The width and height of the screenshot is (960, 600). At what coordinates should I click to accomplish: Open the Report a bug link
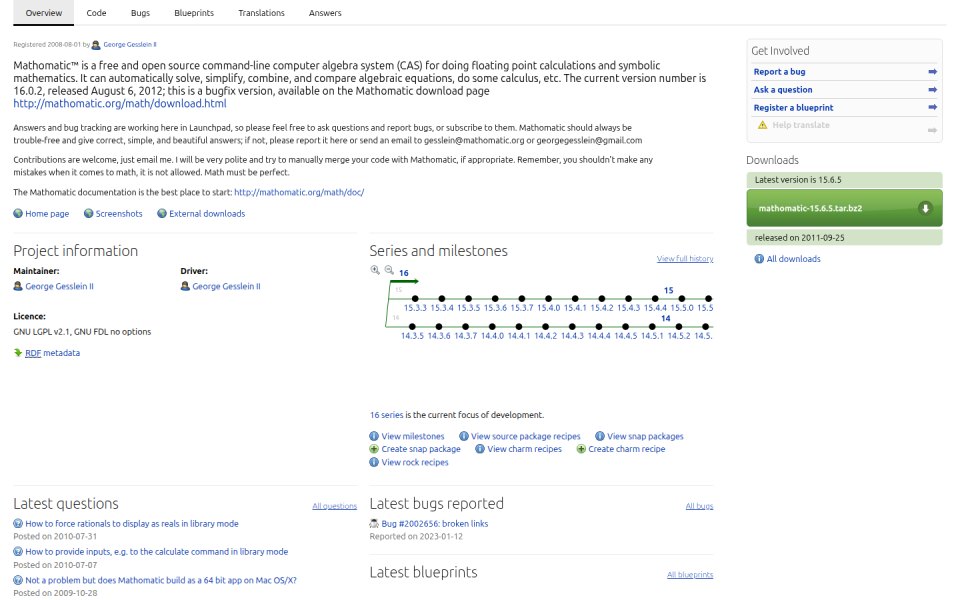tap(779, 72)
